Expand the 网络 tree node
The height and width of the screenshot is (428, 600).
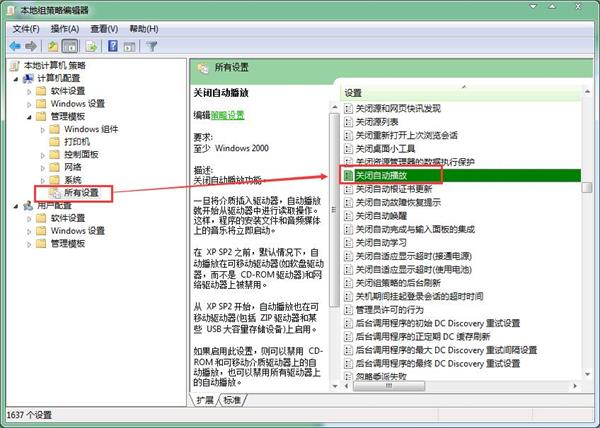point(42,168)
